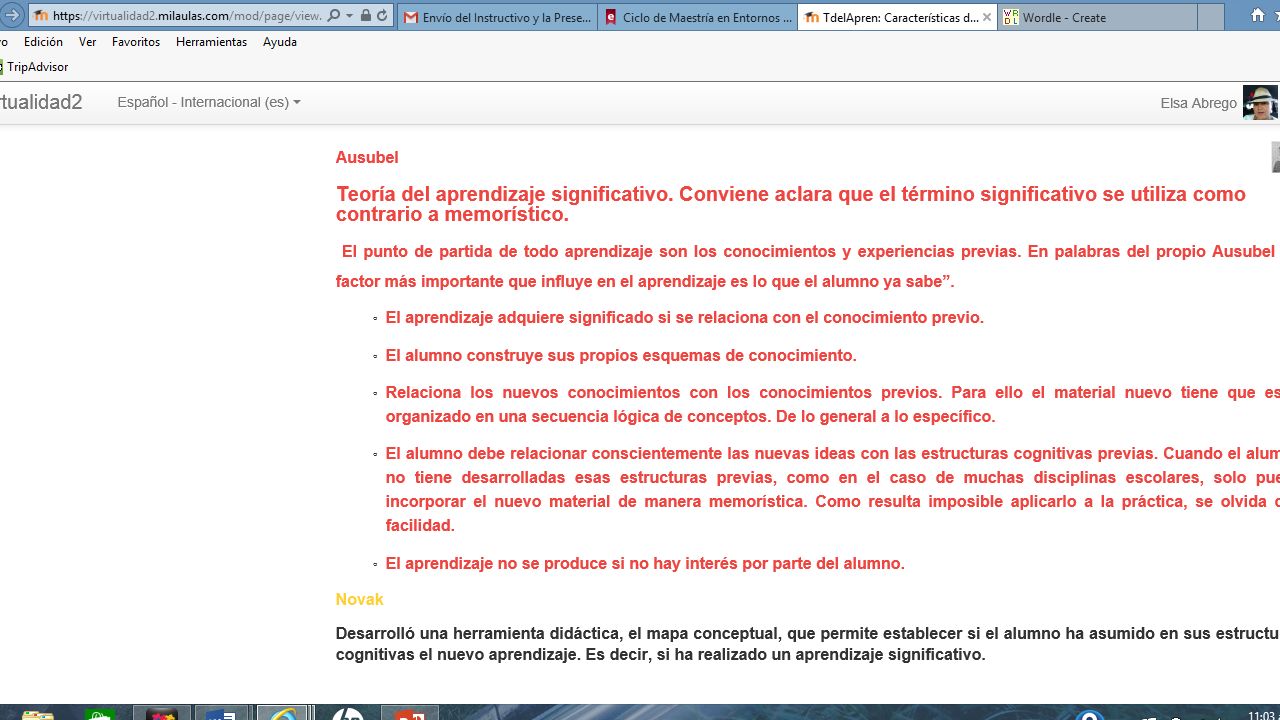Click the security padlock icon
The height and width of the screenshot is (720, 1280).
366,16
